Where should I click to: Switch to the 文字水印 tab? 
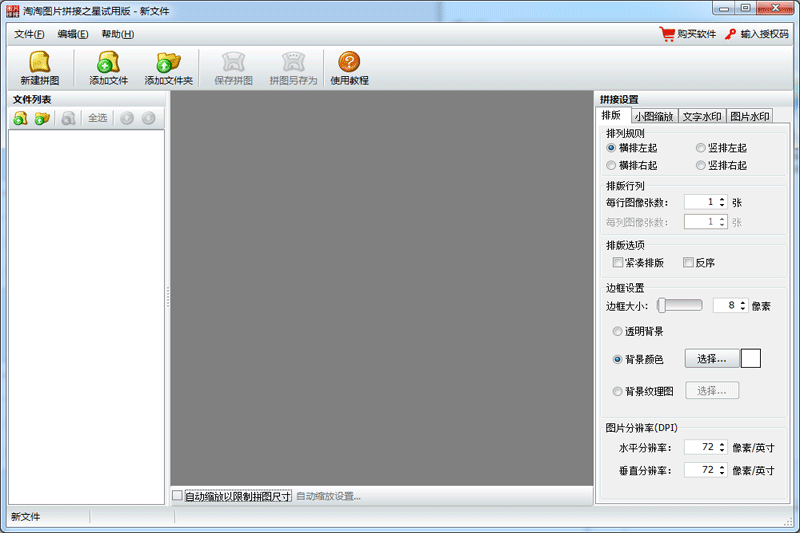[x=702, y=116]
